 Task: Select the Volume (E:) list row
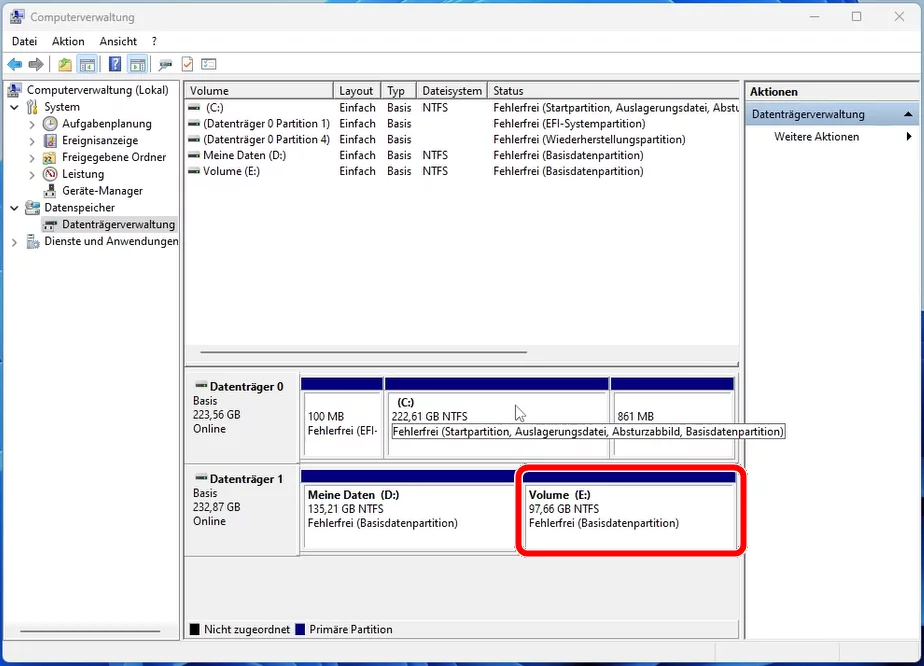click(462, 172)
